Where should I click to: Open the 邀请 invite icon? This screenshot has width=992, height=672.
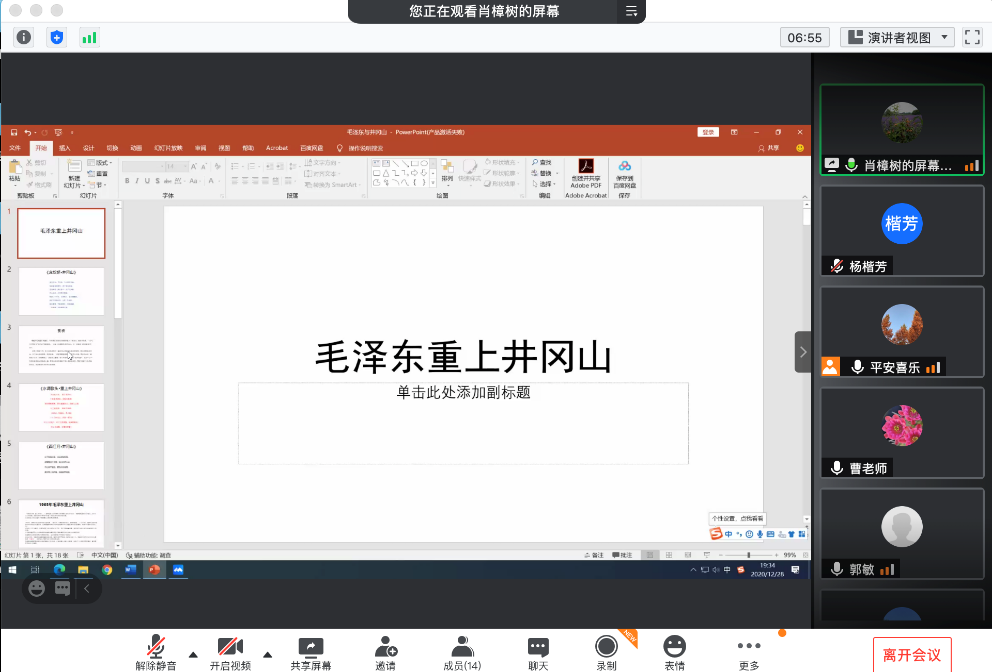tap(385, 652)
